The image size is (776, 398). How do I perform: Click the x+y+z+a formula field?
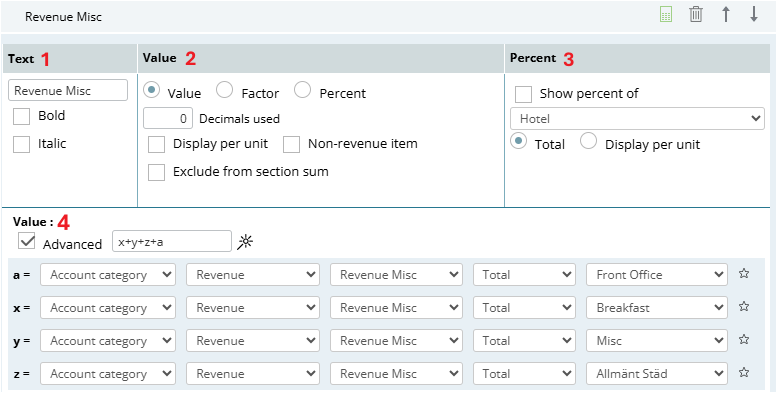coord(172,242)
